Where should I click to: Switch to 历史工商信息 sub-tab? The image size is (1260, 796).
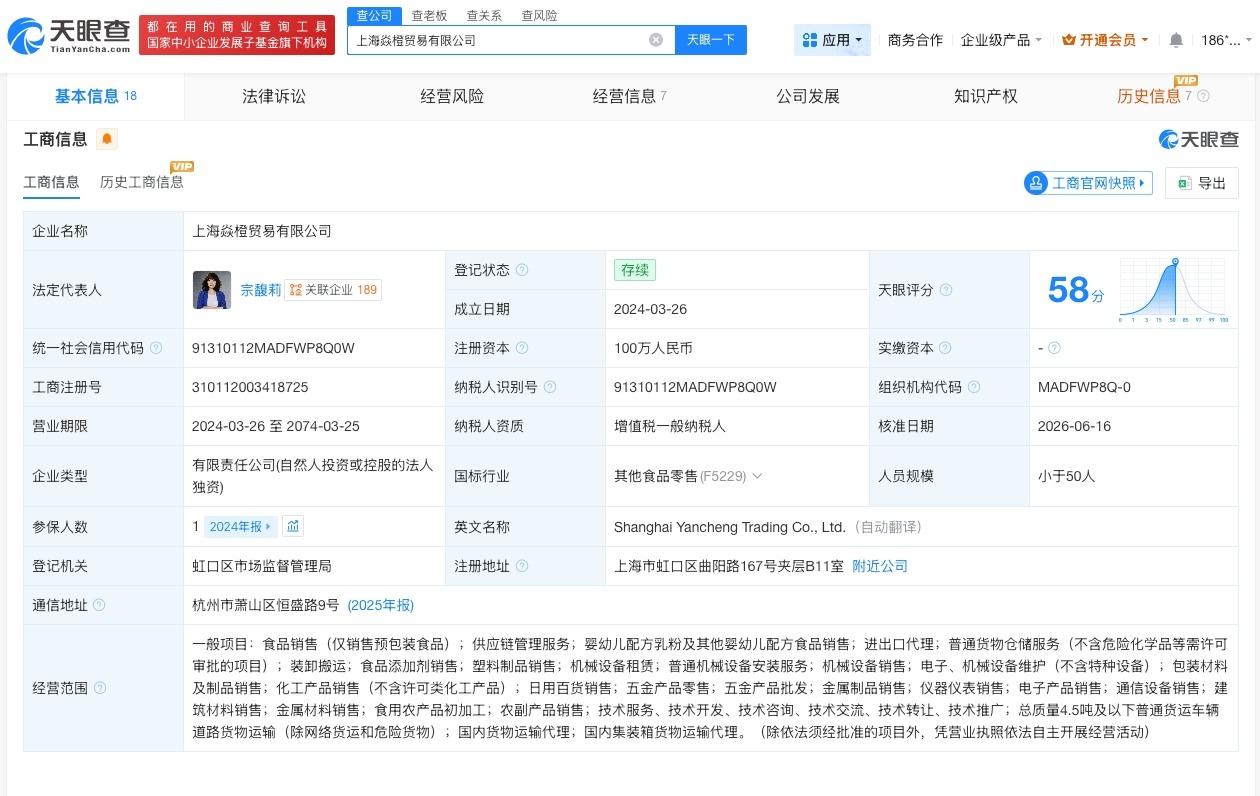(x=142, y=182)
